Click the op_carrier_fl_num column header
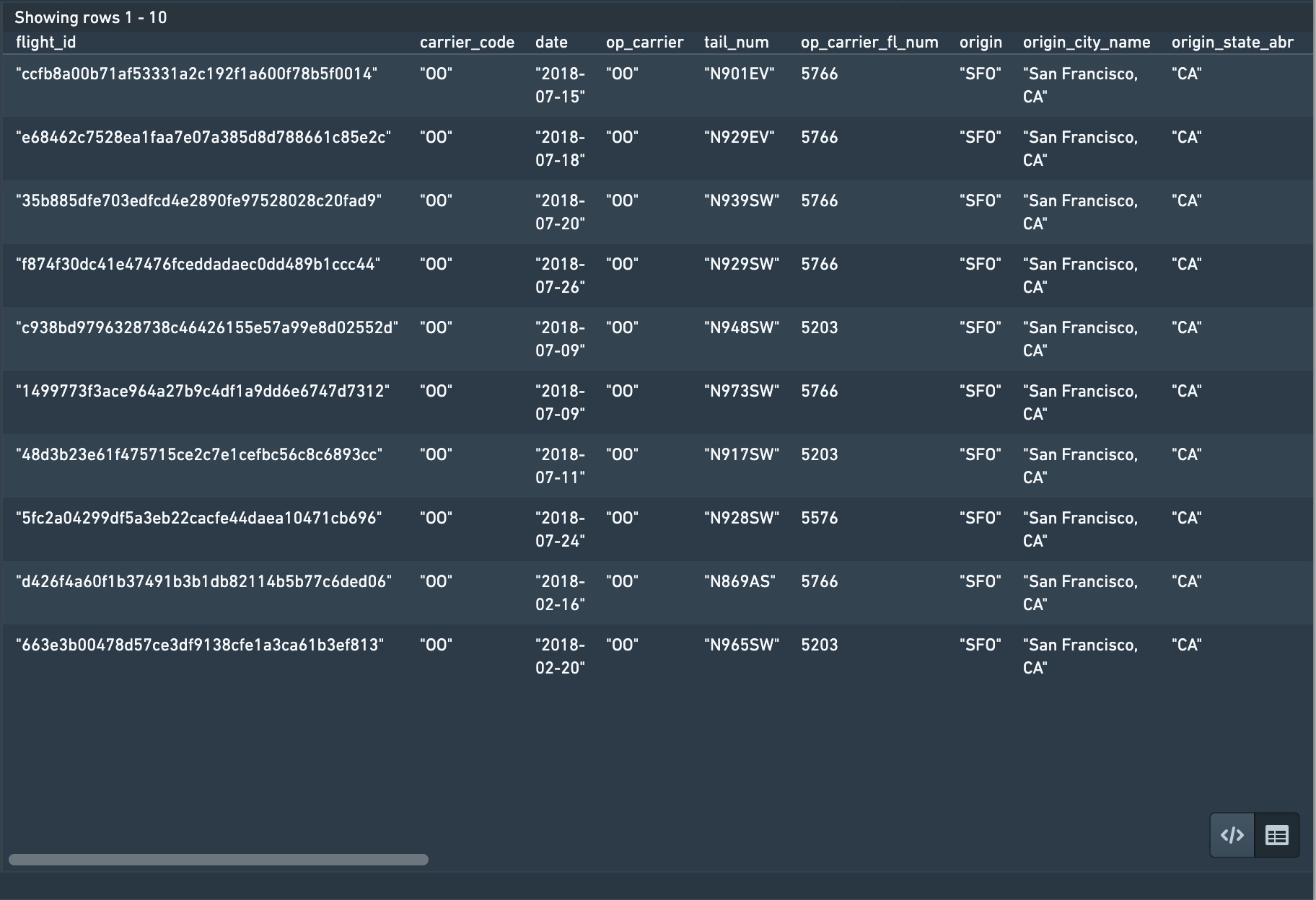This screenshot has width=1316, height=900. [x=869, y=43]
